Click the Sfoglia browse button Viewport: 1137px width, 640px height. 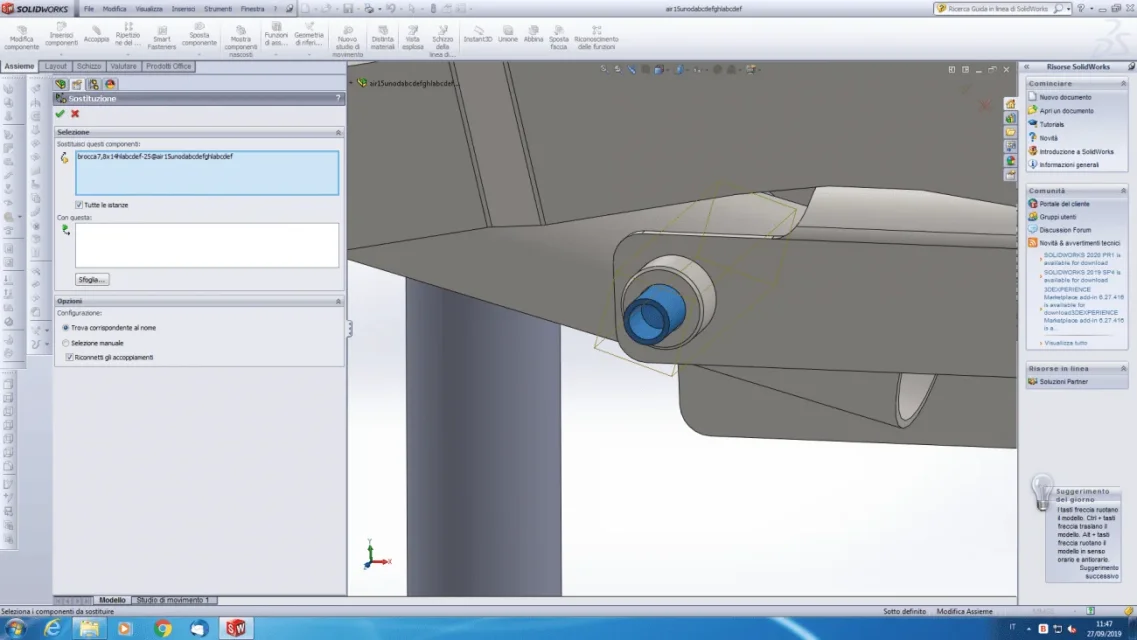point(92,280)
